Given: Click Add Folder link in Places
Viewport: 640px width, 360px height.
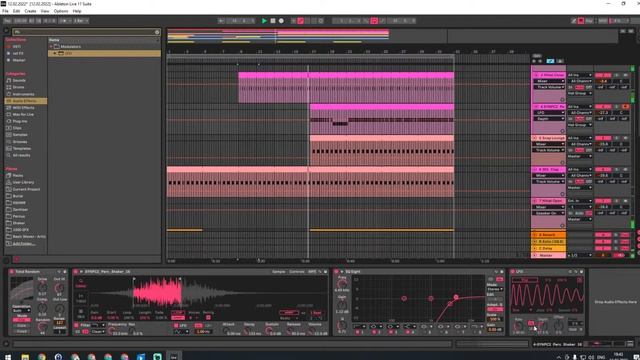Looking at the screenshot, I should [24, 244].
